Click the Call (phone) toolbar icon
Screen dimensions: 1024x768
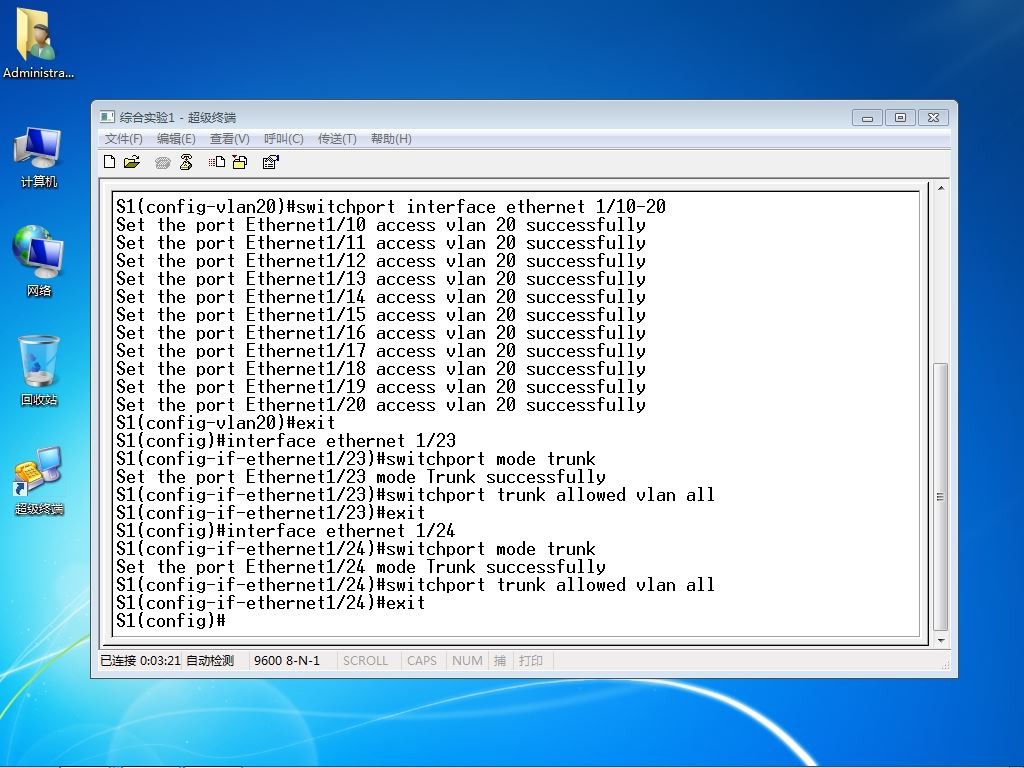tap(163, 163)
